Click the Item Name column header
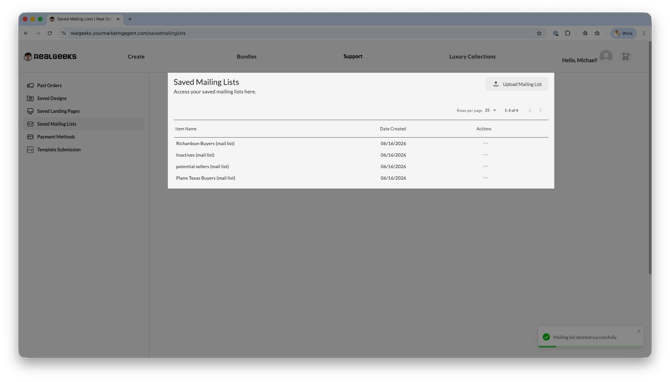 (186, 129)
